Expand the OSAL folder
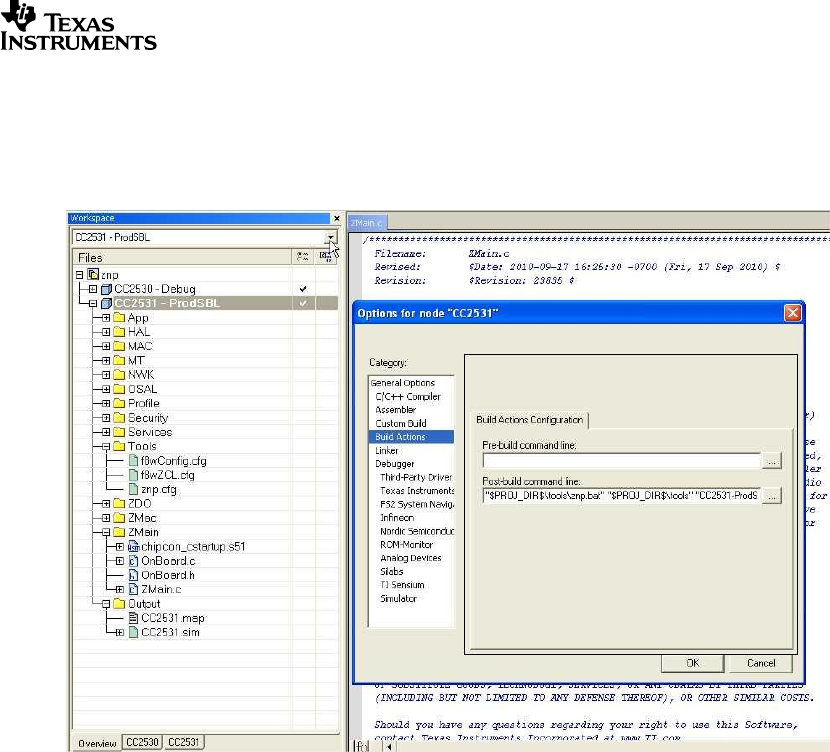This screenshot has height=752, width=830. 106,389
